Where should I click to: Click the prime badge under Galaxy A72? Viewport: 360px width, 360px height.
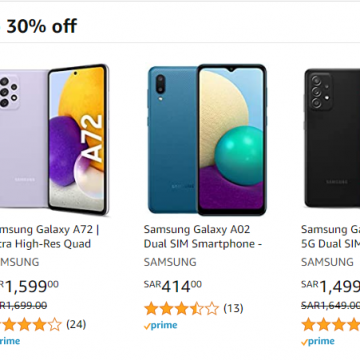coord(10,341)
